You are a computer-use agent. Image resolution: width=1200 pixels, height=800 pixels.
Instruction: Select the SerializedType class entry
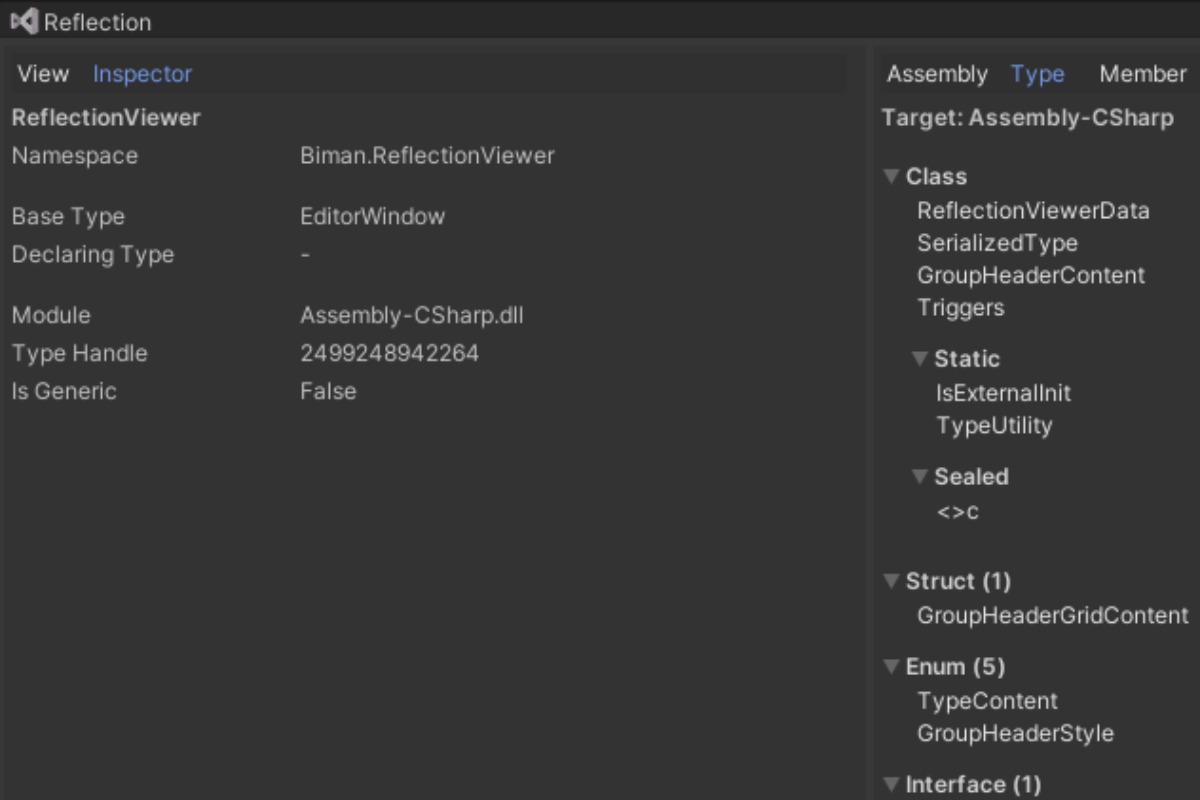997,243
